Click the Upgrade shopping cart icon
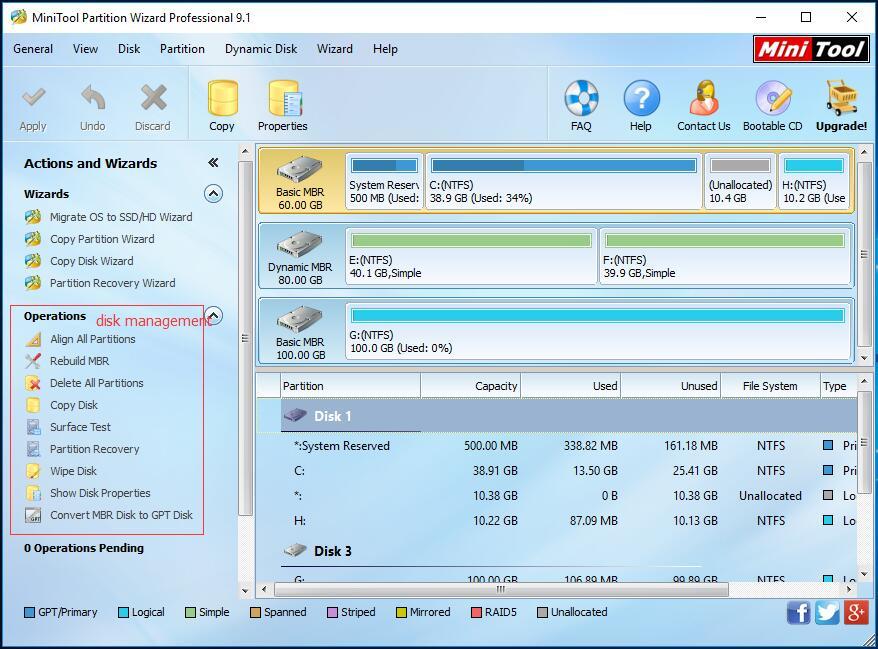This screenshot has height=649, width=878. (841, 97)
